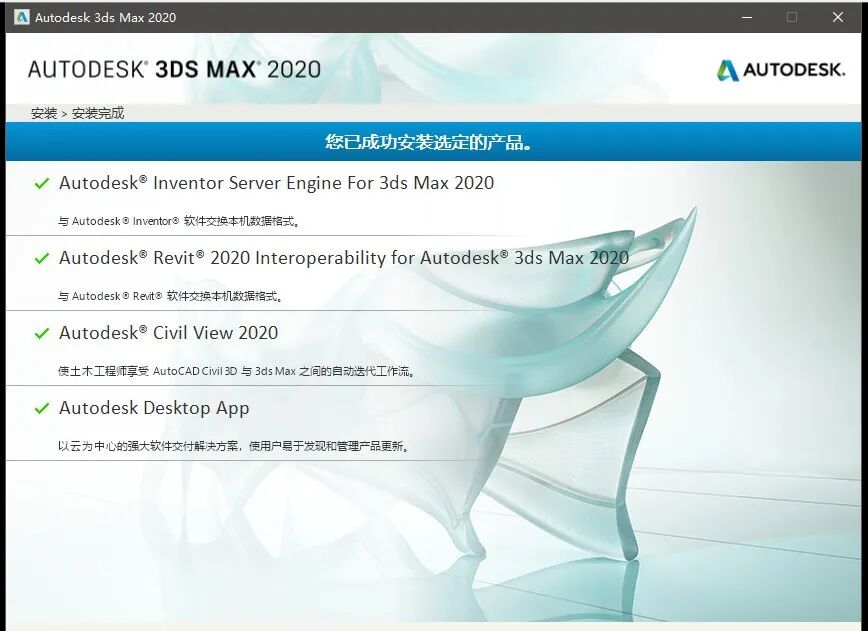
Task: Click description 与 Autodesk Revit 软件交换本机数据格式。
Action: click(170, 296)
